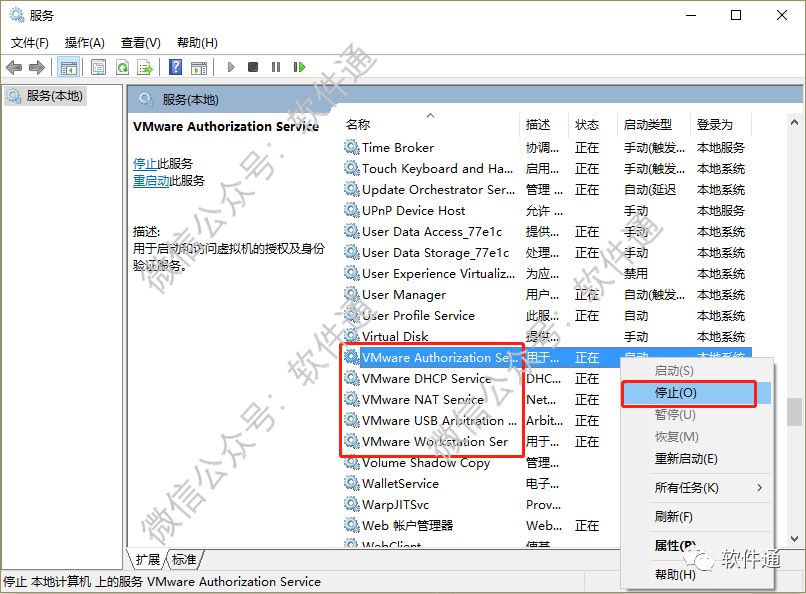Choose 停止(O) in the context menu
806x594 pixels.
point(697,393)
